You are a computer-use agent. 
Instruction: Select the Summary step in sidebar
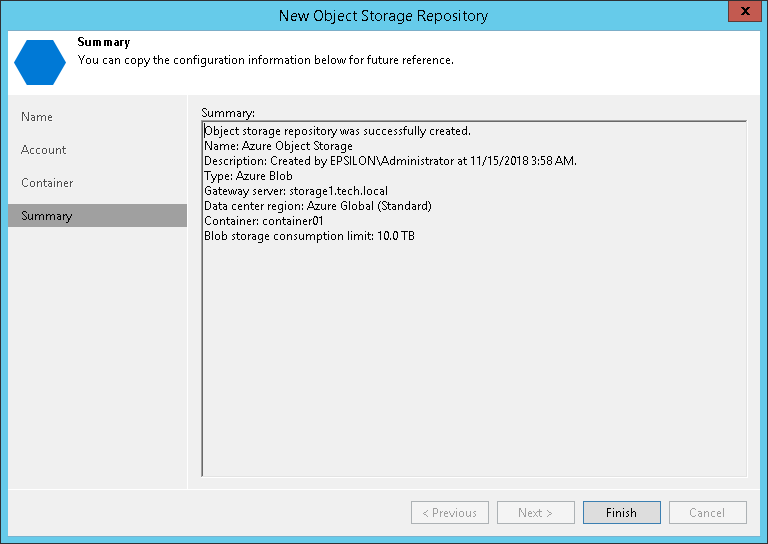click(47, 216)
